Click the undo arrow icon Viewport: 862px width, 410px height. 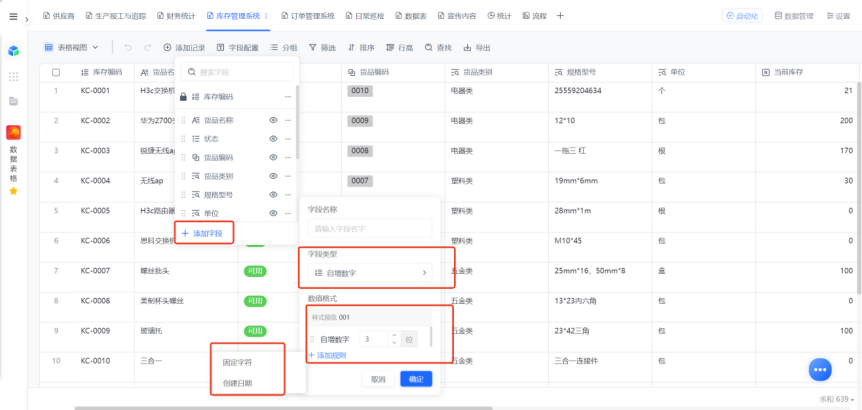pyautogui.click(x=128, y=48)
